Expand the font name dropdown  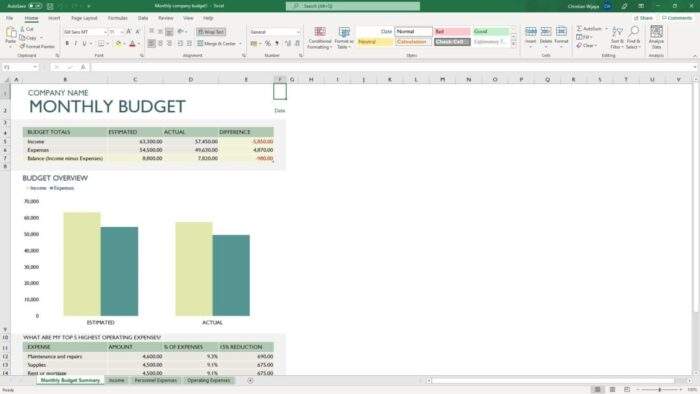[105, 32]
